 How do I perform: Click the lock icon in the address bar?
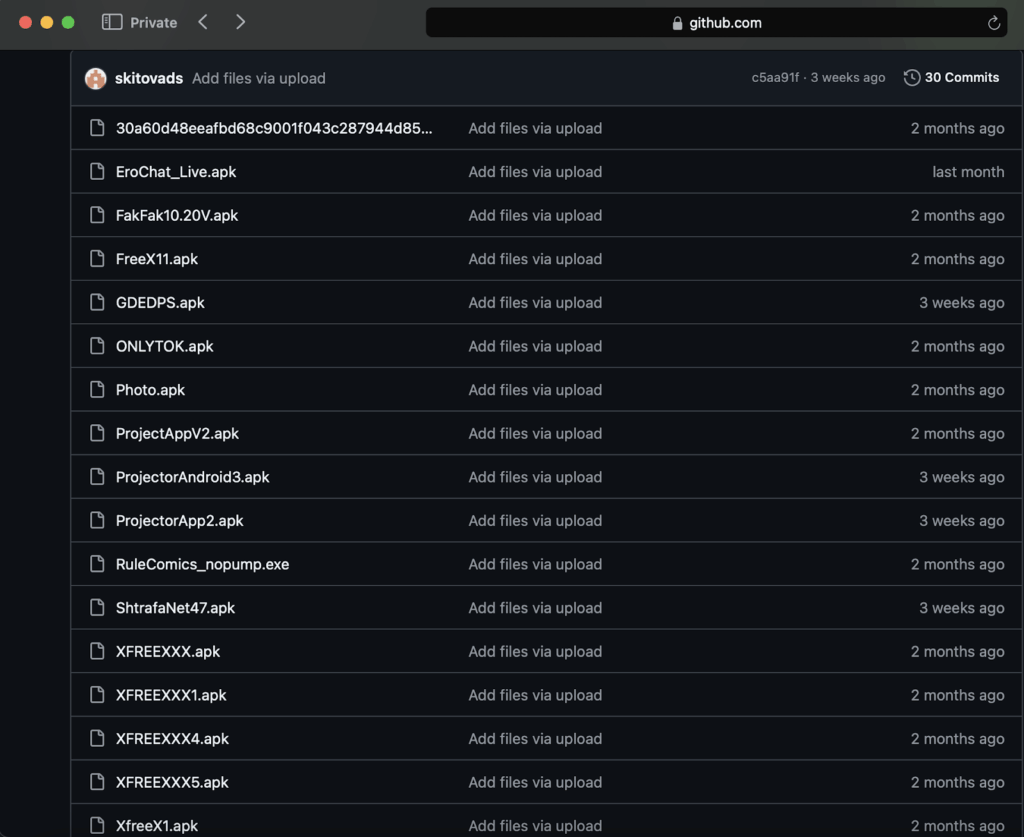click(x=677, y=24)
